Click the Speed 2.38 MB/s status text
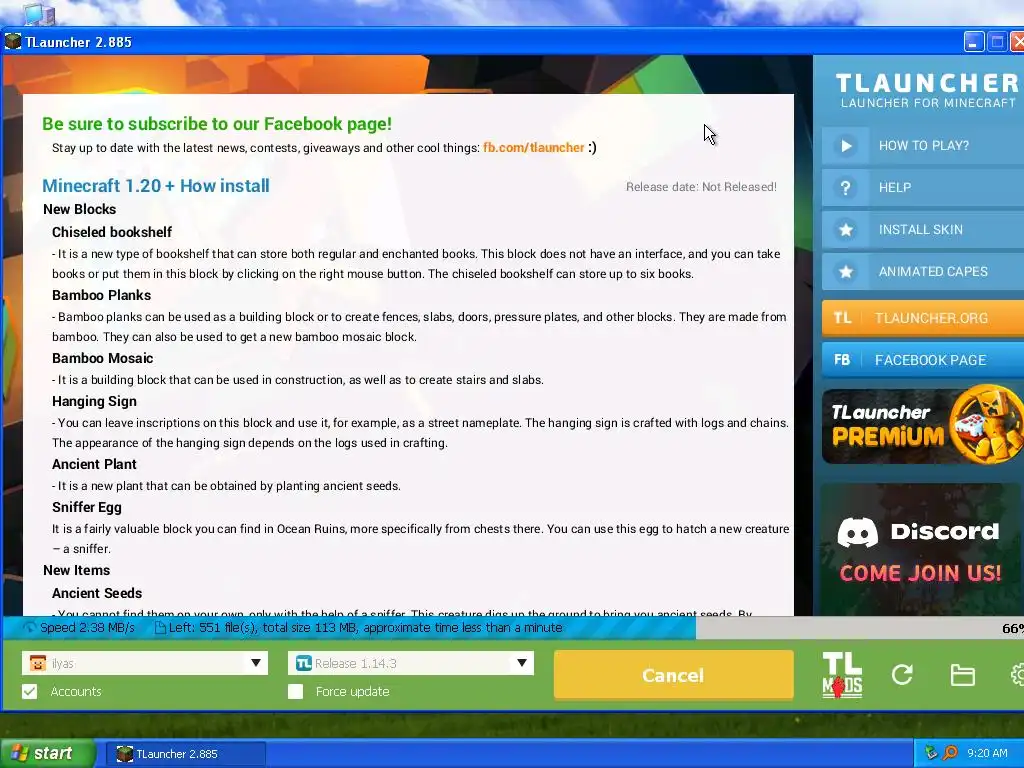Screen dimensions: 1024x768 pyautogui.click(x=87, y=628)
